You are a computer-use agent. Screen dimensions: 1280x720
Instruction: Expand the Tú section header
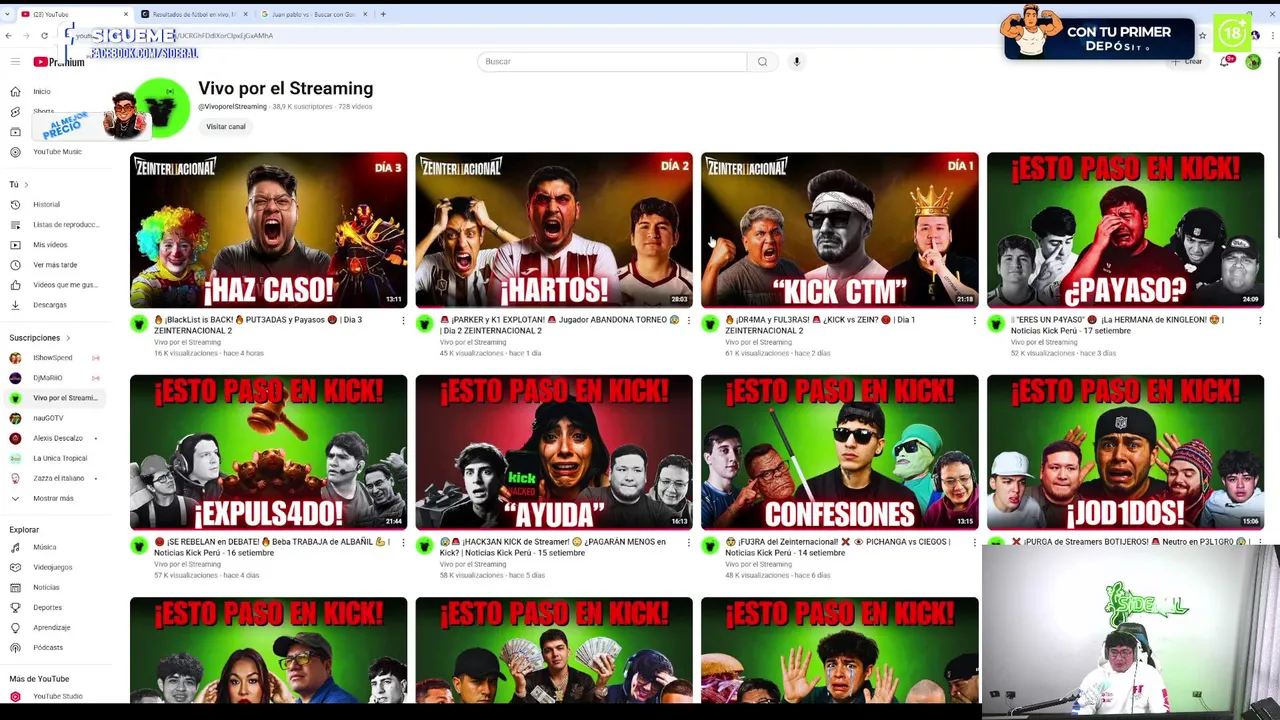(18, 185)
